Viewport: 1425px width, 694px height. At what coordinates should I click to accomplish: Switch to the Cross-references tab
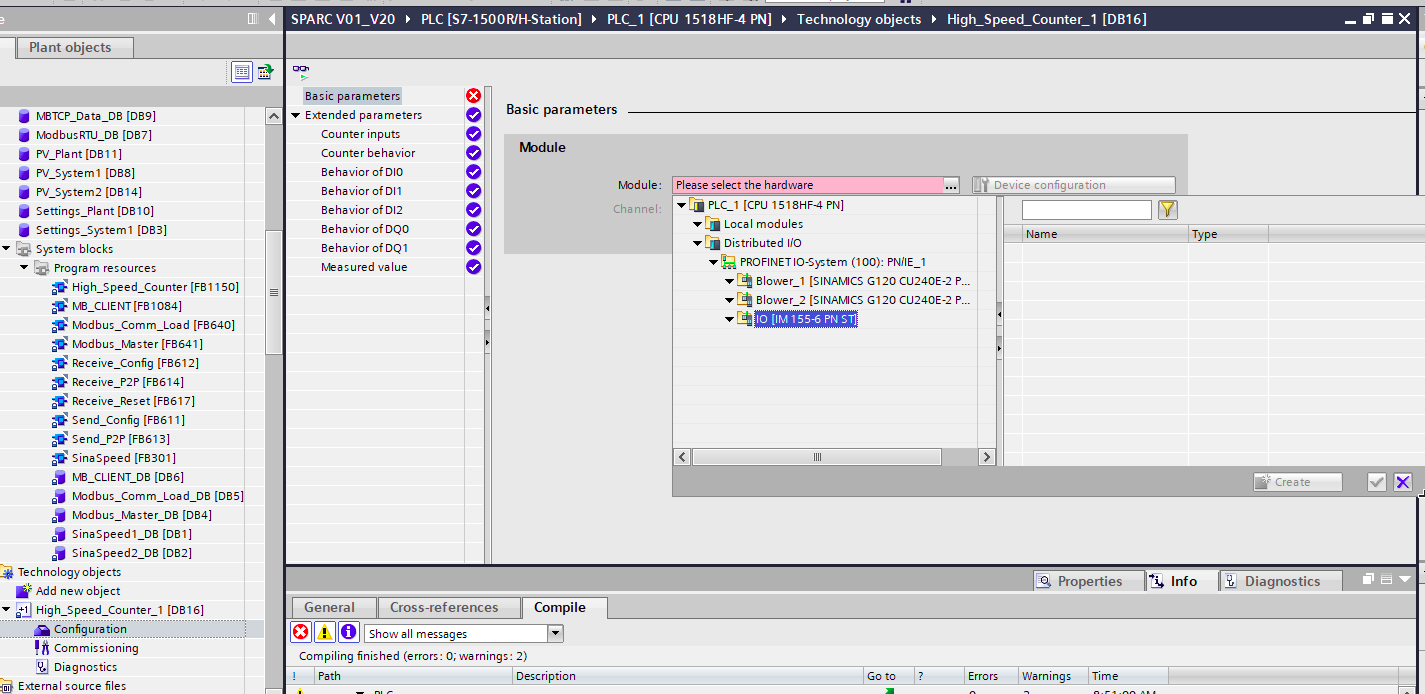tap(444, 607)
